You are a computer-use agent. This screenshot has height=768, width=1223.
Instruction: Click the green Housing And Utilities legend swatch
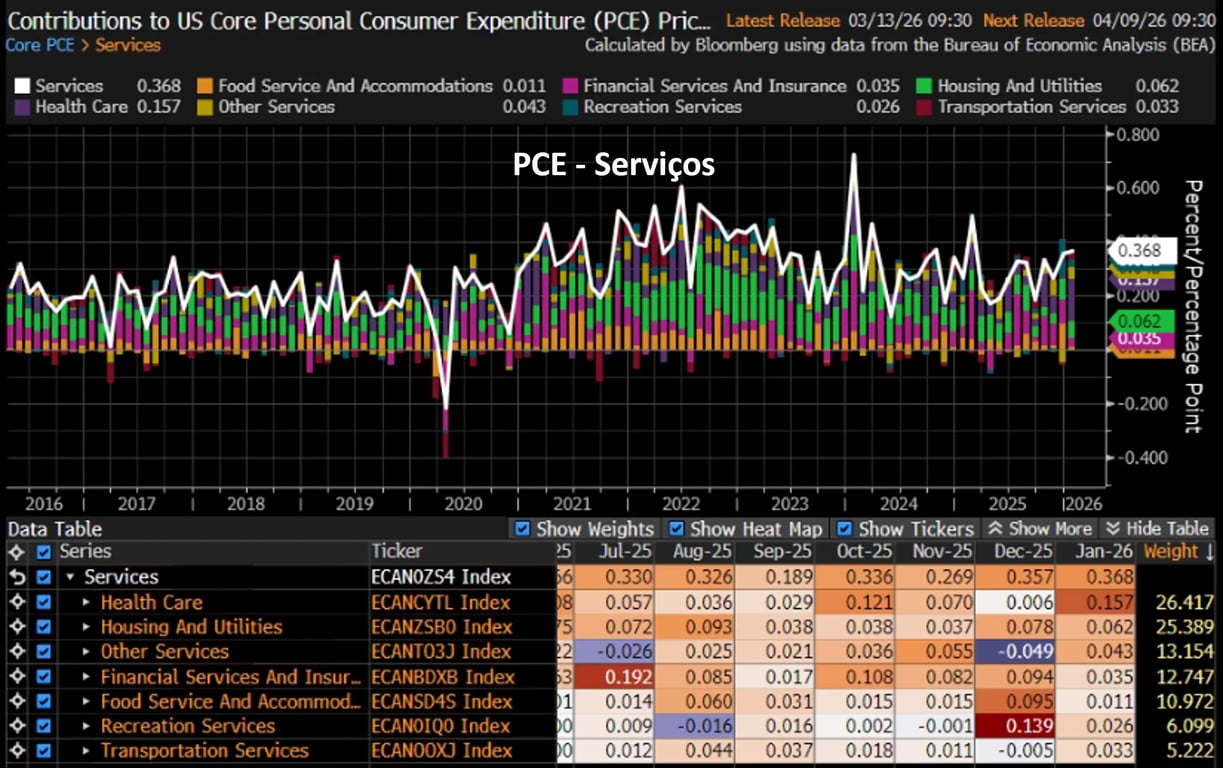click(925, 87)
